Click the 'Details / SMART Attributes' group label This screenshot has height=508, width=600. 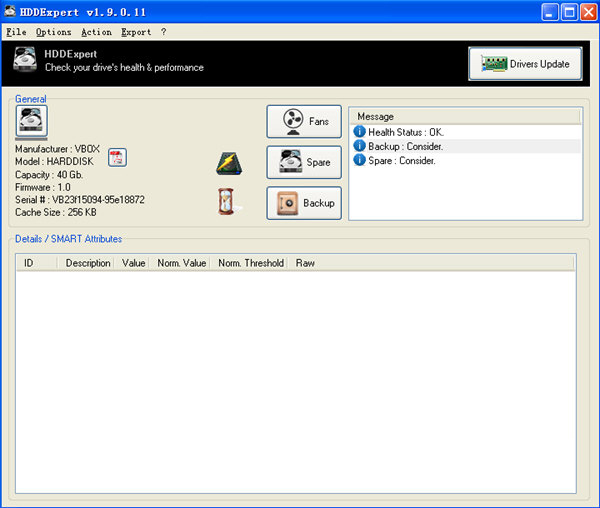(68, 239)
